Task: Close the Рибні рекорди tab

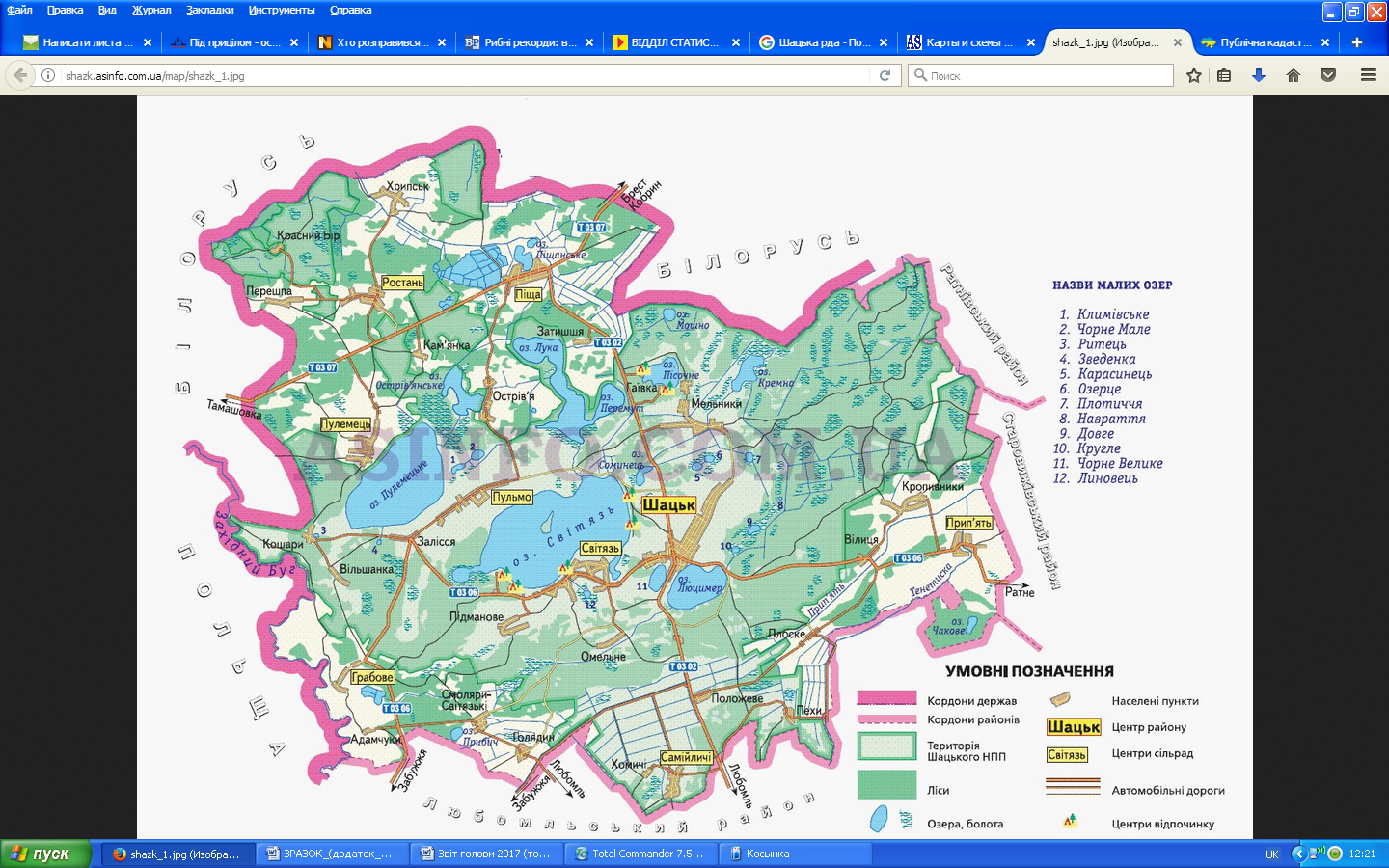Action: (x=589, y=42)
